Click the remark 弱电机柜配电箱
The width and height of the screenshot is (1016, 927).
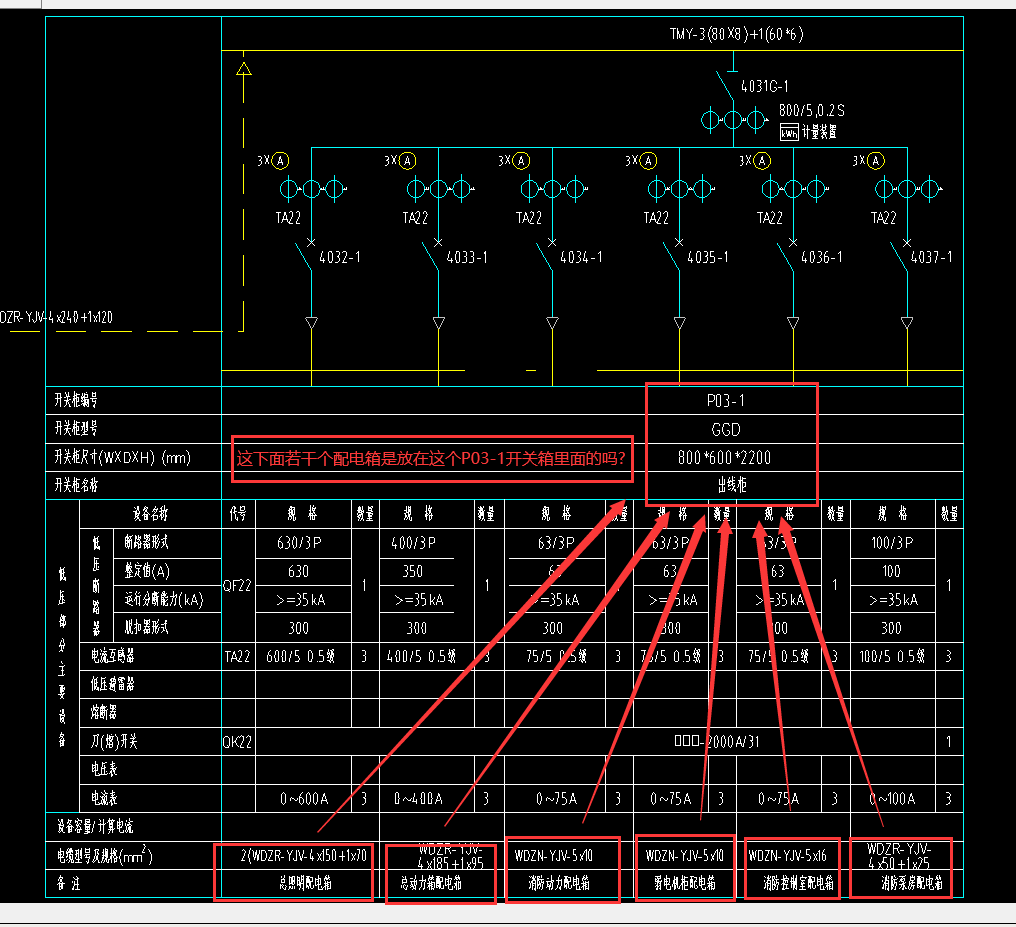pyautogui.click(x=685, y=883)
